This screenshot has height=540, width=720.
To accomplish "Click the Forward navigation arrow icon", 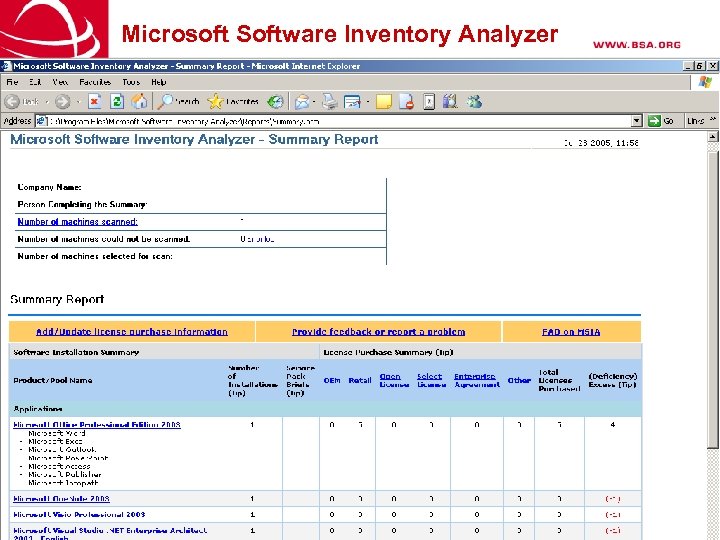I will coord(63,101).
